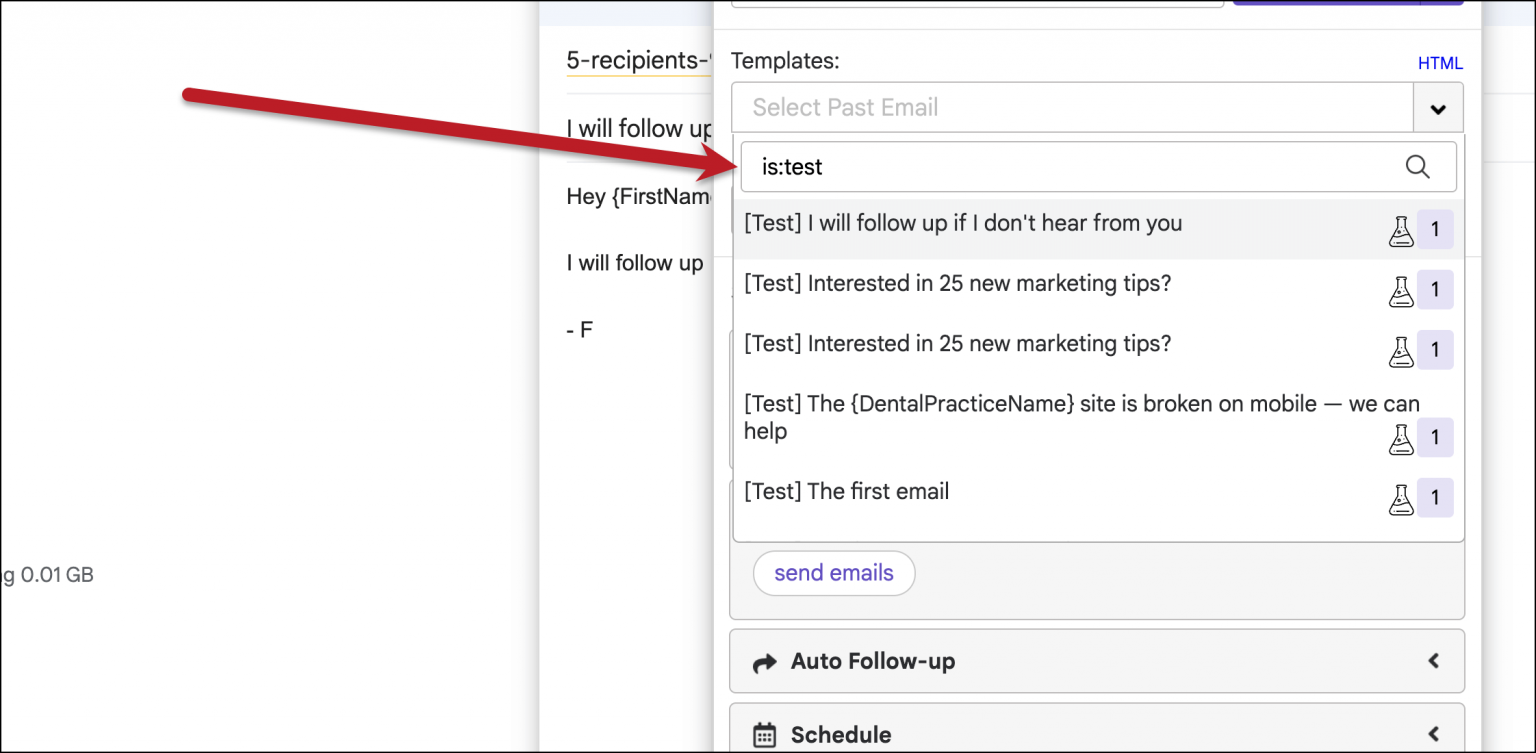Click the "1" count badge beside "[Test] The first email"
1536x753 pixels.
coord(1436,498)
